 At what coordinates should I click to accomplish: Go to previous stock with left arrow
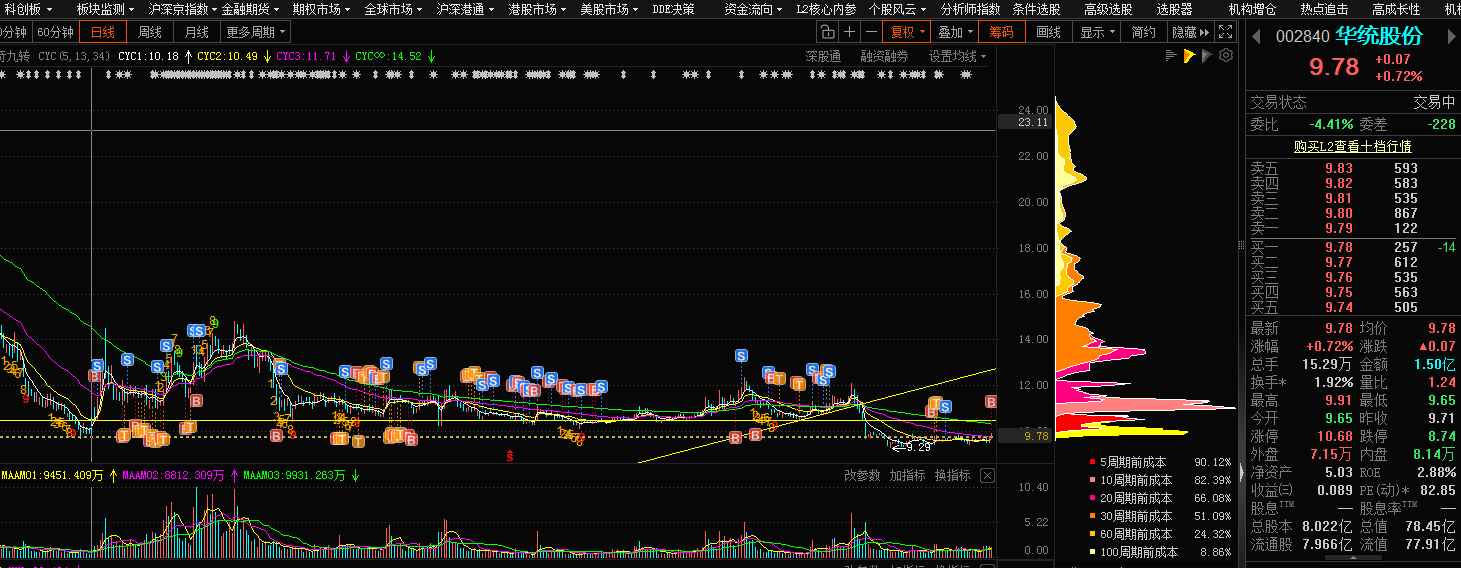(x=1256, y=37)
